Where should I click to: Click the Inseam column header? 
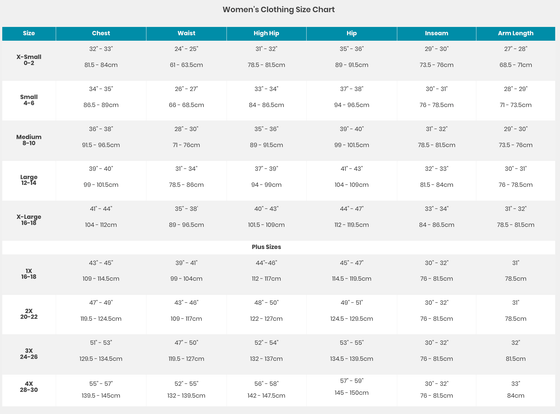click(x=436, y=33)
